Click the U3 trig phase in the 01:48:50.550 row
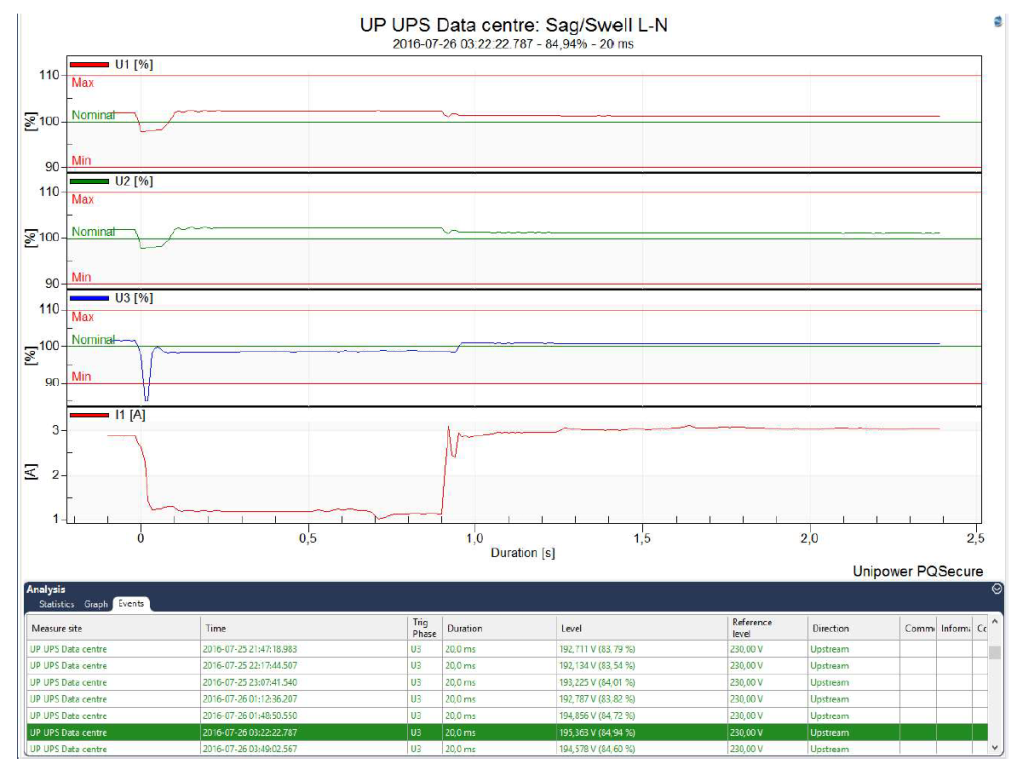1023x770 pixels. (416, 716)
